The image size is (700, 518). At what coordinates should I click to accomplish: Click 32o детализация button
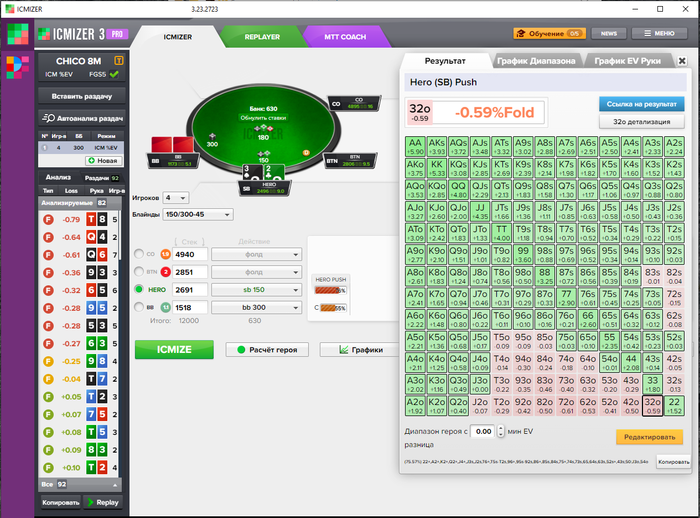point(642,121)
